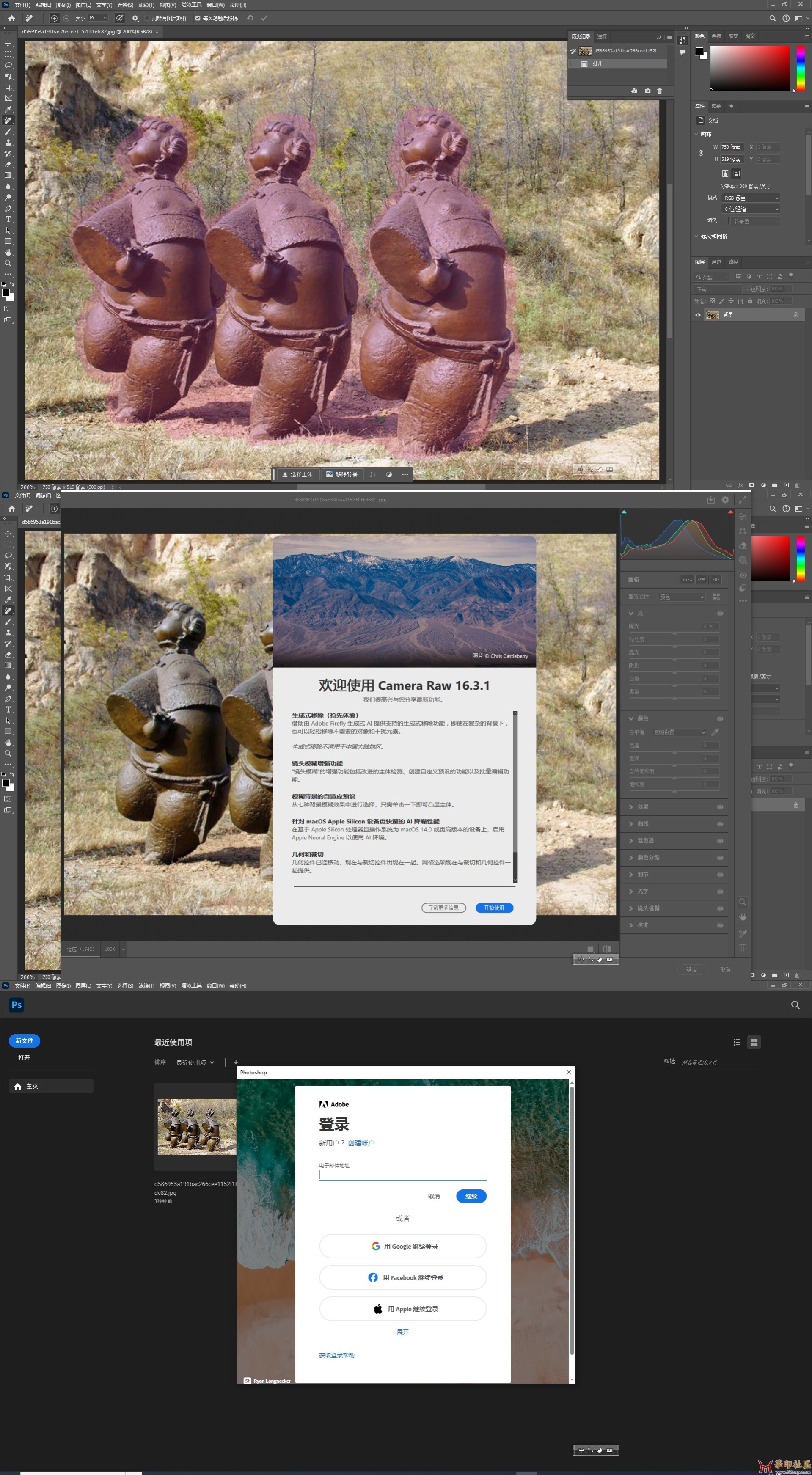
Task: Hide the 背景 layer eye in top window
Action: [697, 315]
